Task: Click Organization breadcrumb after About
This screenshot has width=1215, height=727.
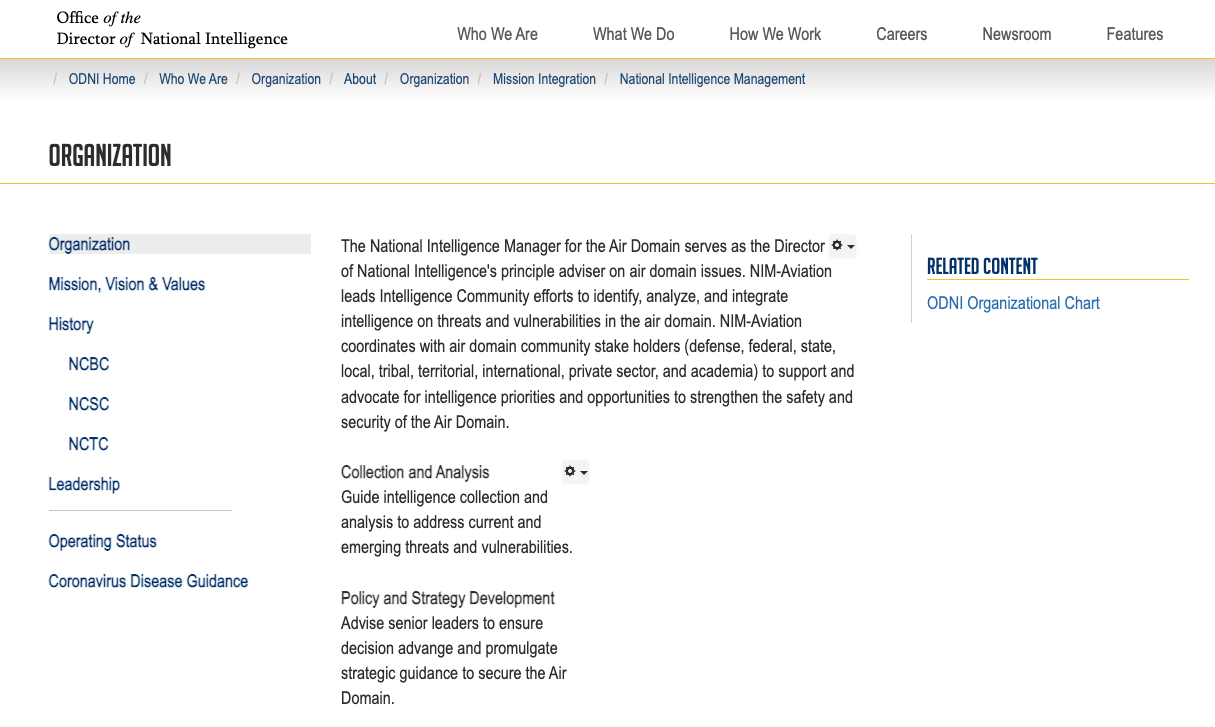Action: tap(434, 79)
